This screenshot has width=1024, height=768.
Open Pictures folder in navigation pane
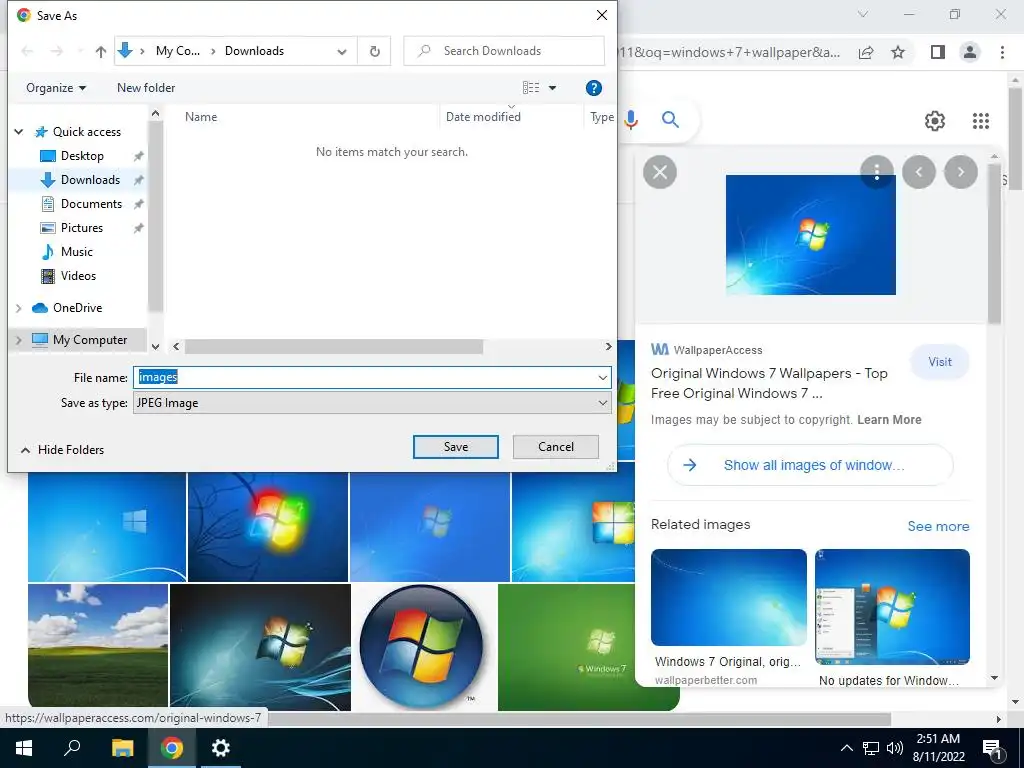click(x=82, y=228)
